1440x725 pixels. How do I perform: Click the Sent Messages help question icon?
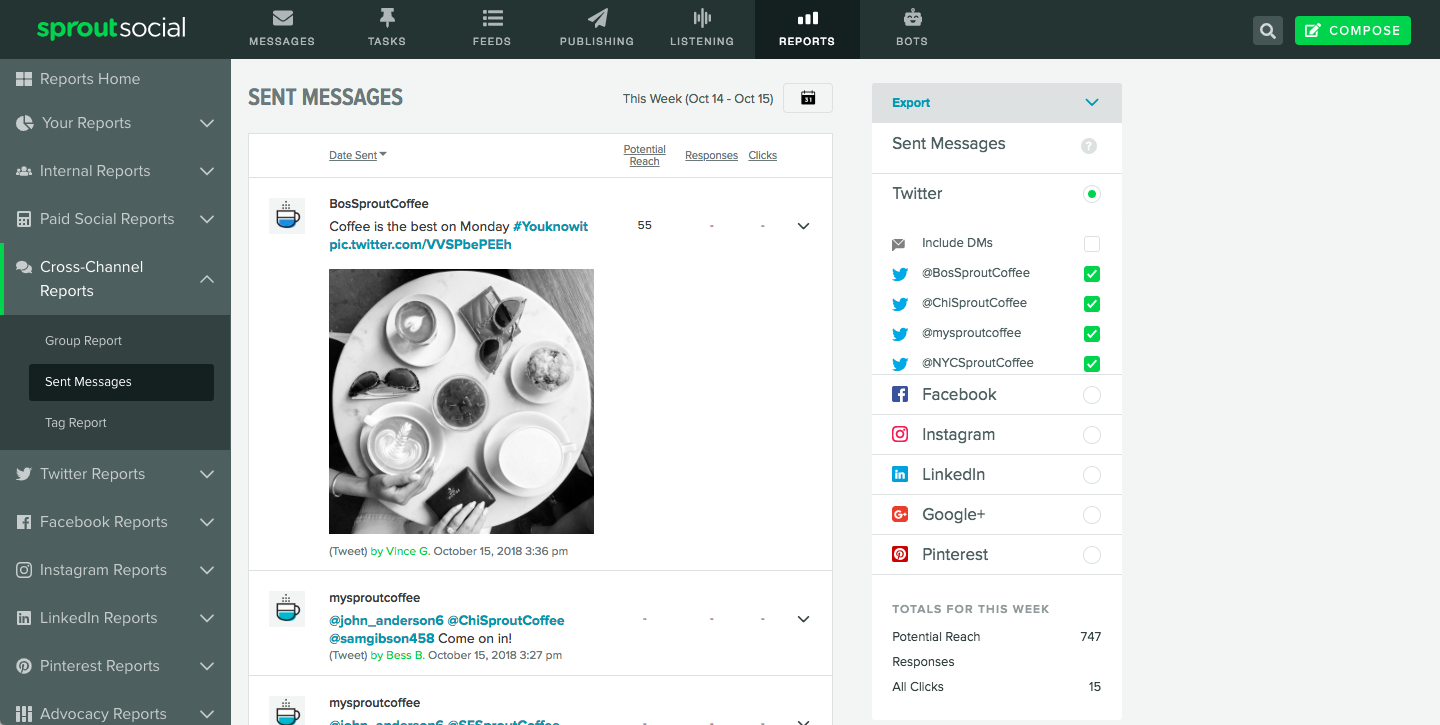pyautogui.click(x=1089, y=146)
